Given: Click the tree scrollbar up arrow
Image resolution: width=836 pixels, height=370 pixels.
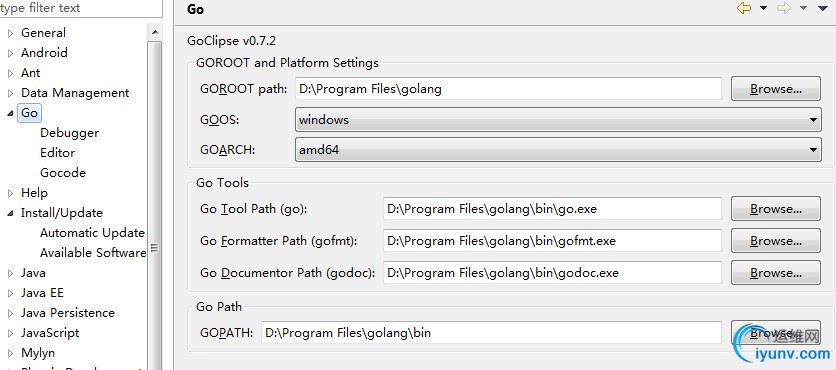Looking at the screenshot, I should [155, 33].
